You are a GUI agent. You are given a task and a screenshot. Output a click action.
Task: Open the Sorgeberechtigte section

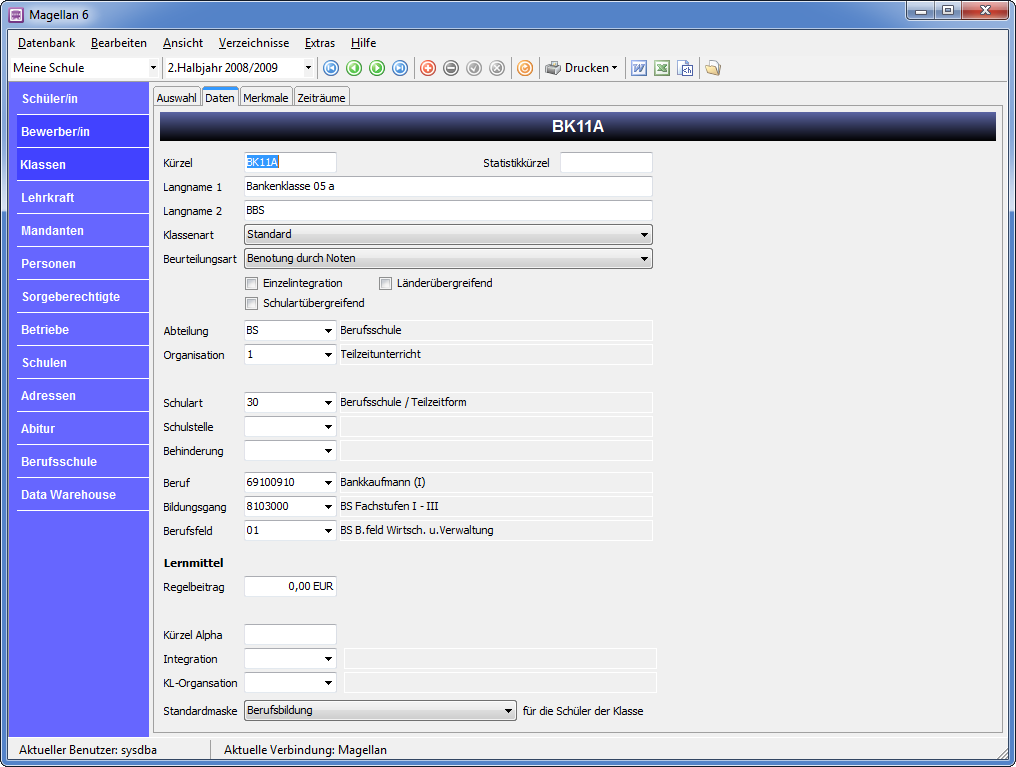point(83,297)
